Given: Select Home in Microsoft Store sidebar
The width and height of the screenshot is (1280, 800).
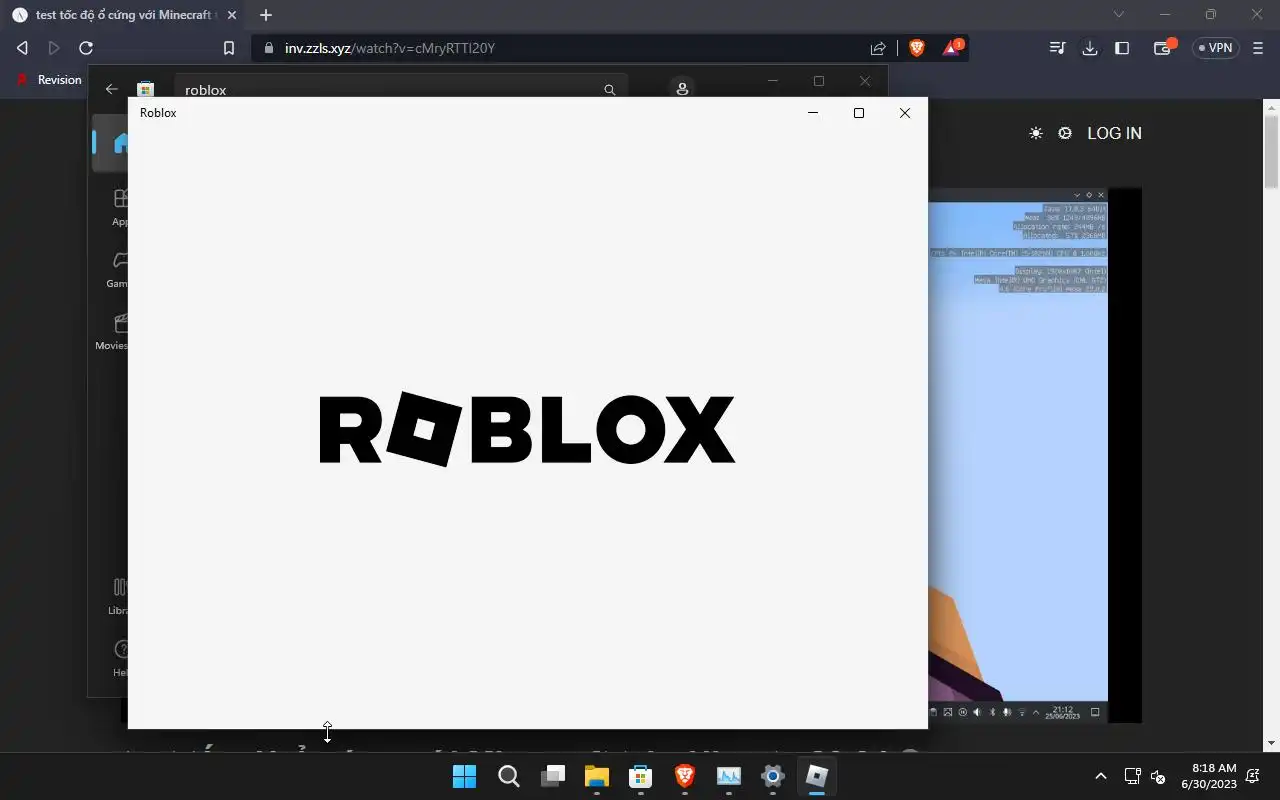Looking at the screenshot, I should [x=112, y=144].
